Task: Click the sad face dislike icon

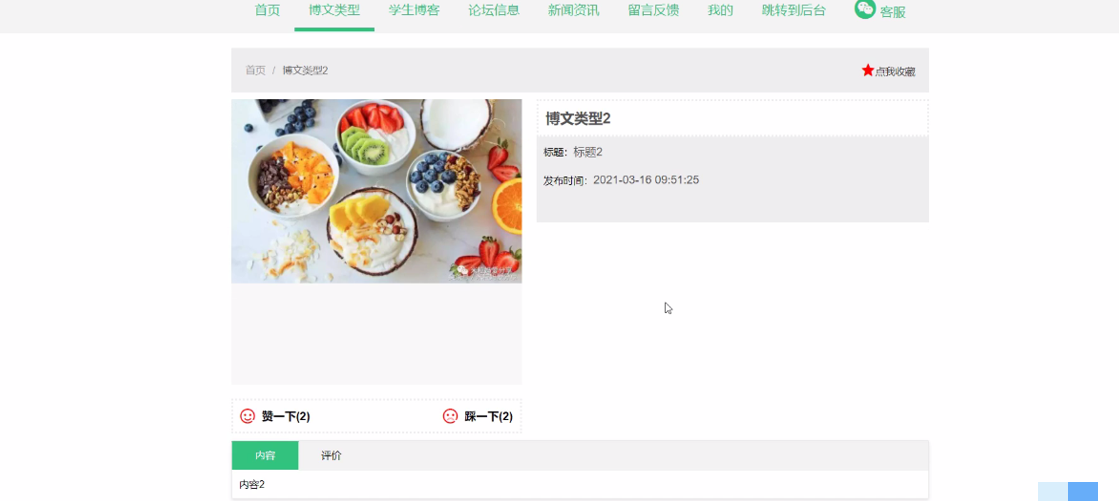Action: coord(450,416)
